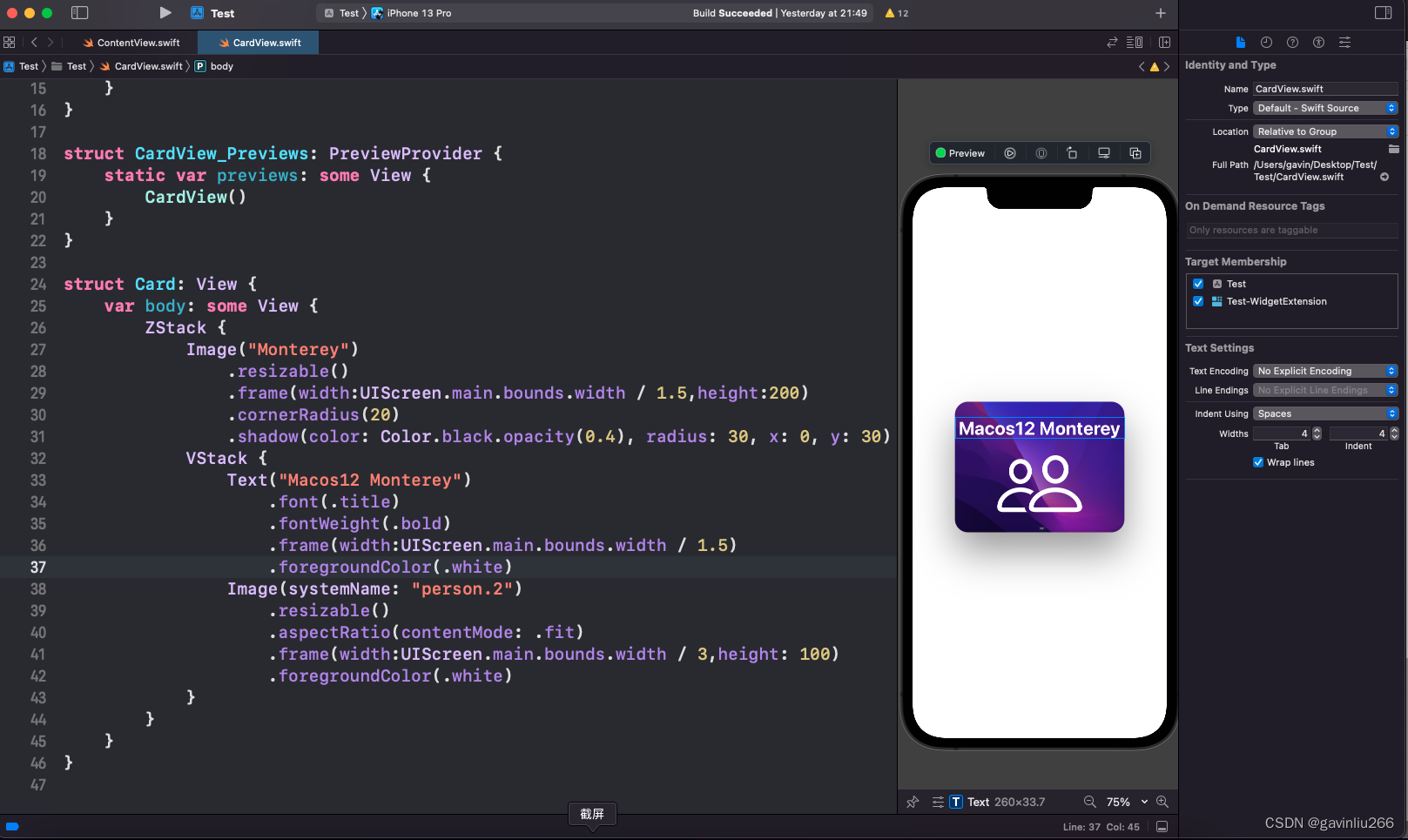This screenshot has height=840, width=1408.
Task: Show the Accessibility inspector tab
Action: click(x=1318, y=42)
